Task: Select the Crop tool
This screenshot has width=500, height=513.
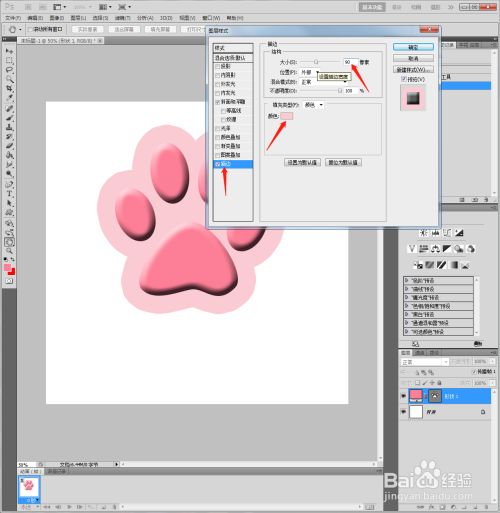Action: tap(9, 88)
